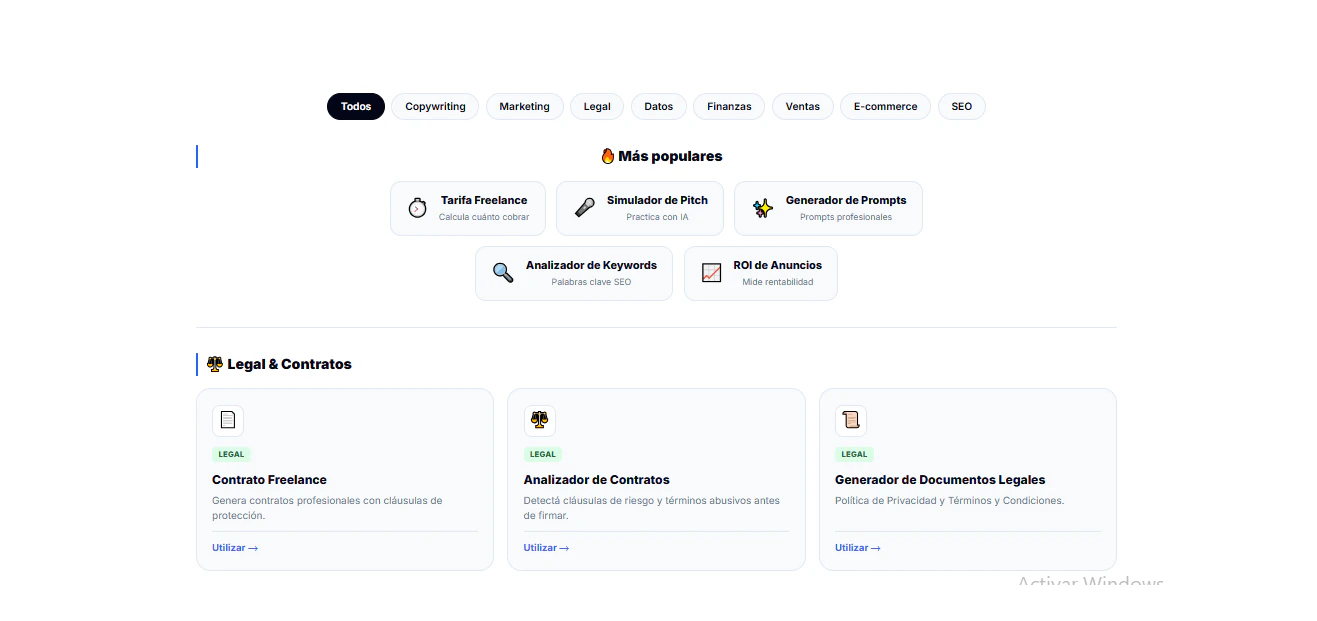The height and width of the screenshot is (621, 1317).
Task: Click the 'Palabras clave SEO' subtitle
Action: [591, 282]
